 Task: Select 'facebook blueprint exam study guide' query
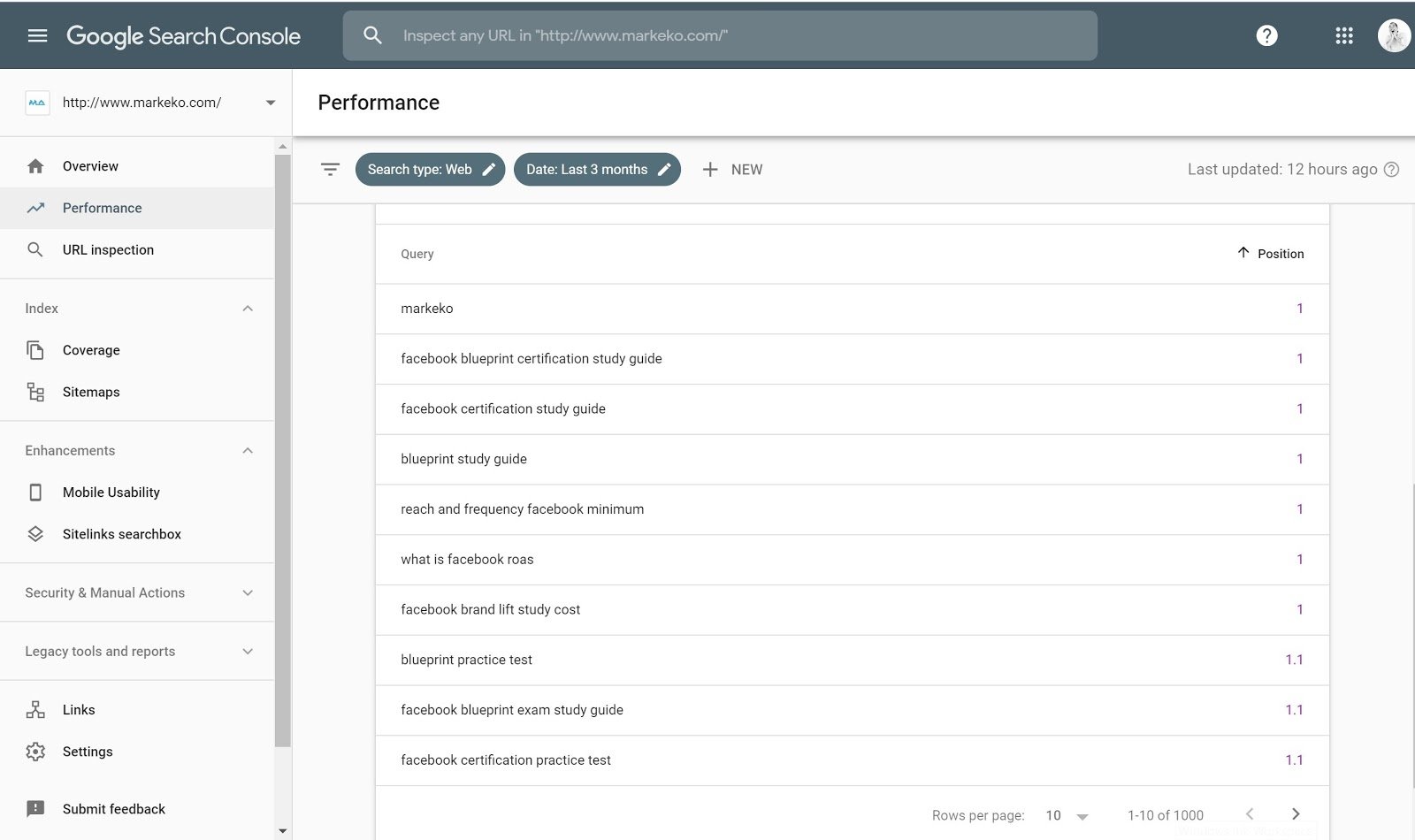coord(852,710)
